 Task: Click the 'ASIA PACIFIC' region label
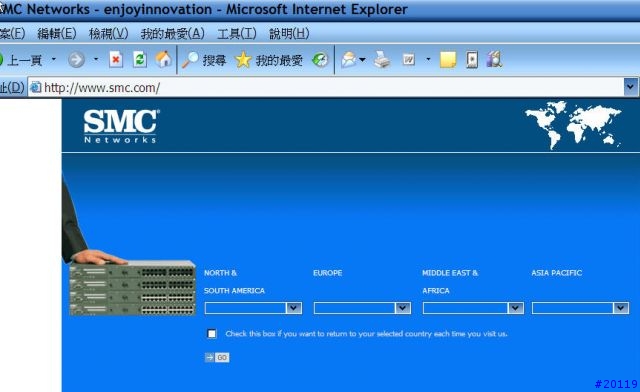click(x=557, y=273)
